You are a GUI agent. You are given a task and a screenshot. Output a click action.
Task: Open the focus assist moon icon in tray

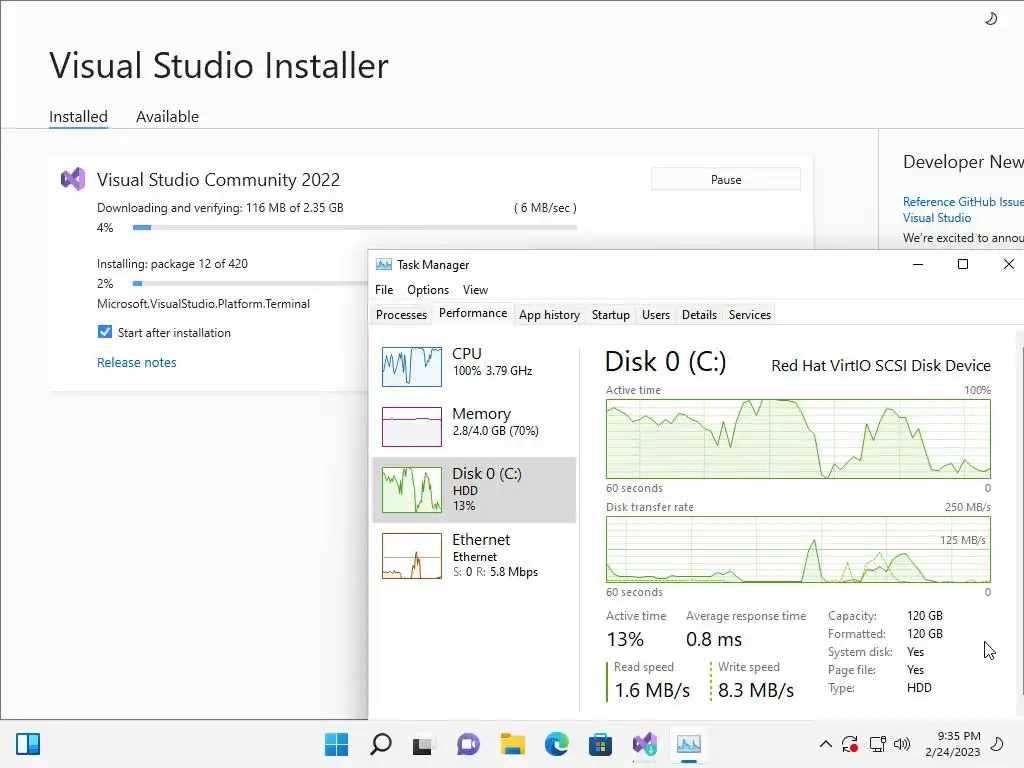tap(997, 744)
